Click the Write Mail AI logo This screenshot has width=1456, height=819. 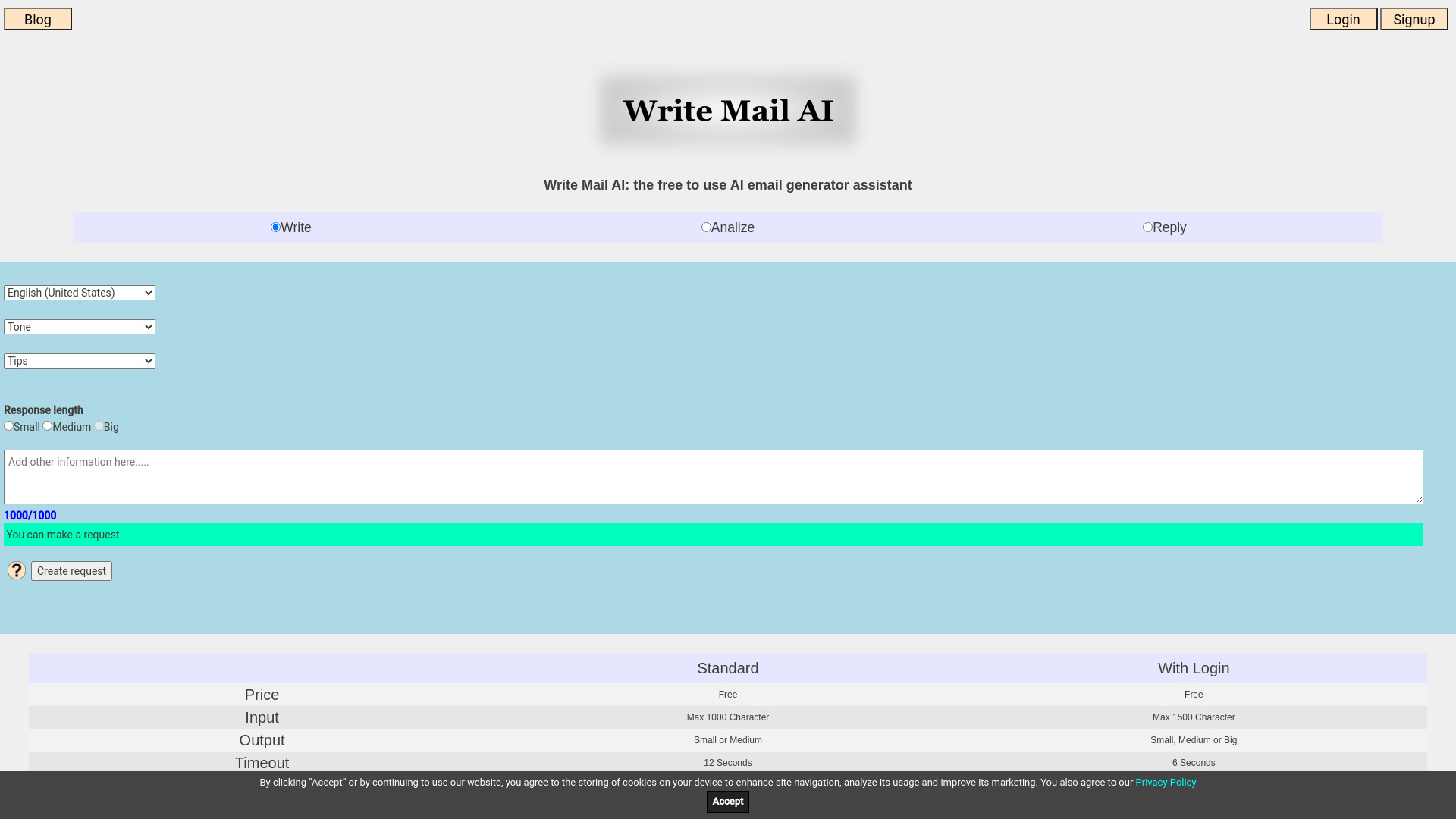click(x=728, y=109)
